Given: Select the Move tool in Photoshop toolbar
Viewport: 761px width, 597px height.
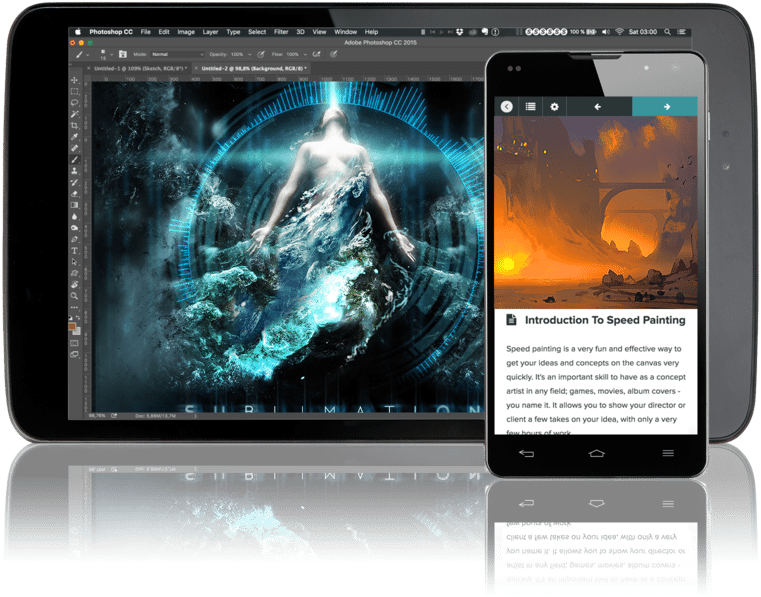Looking at the screenshot, I should tap(74, 80).
